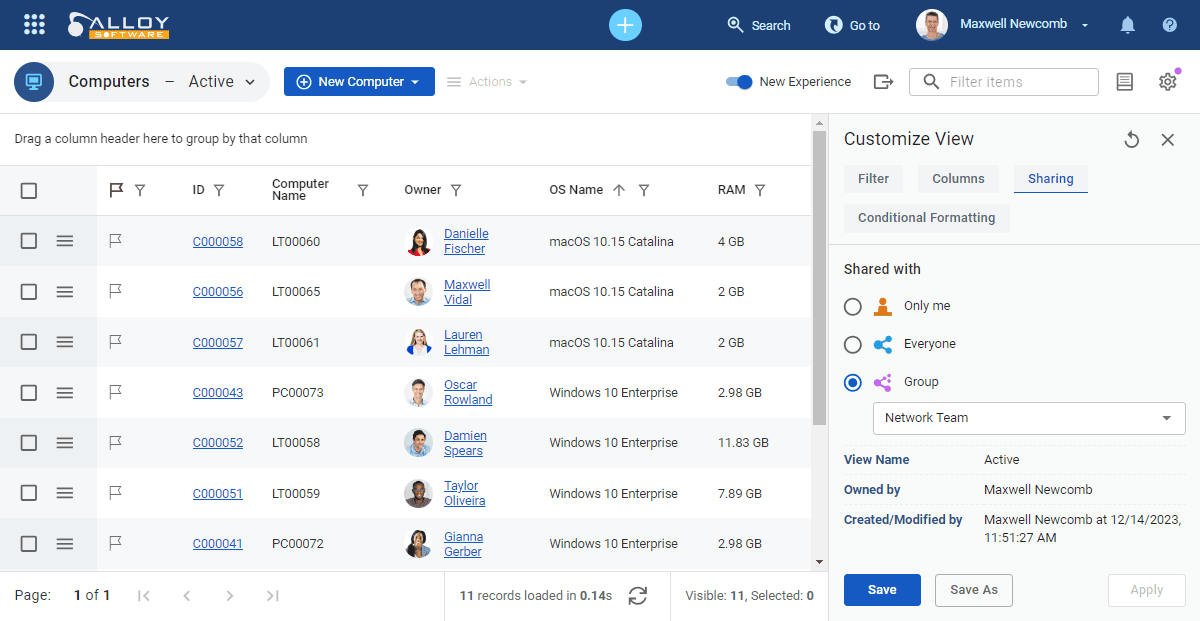Open the Actions dropdown menu
The image size is (1200, 621).
click(x=487, y=82)
